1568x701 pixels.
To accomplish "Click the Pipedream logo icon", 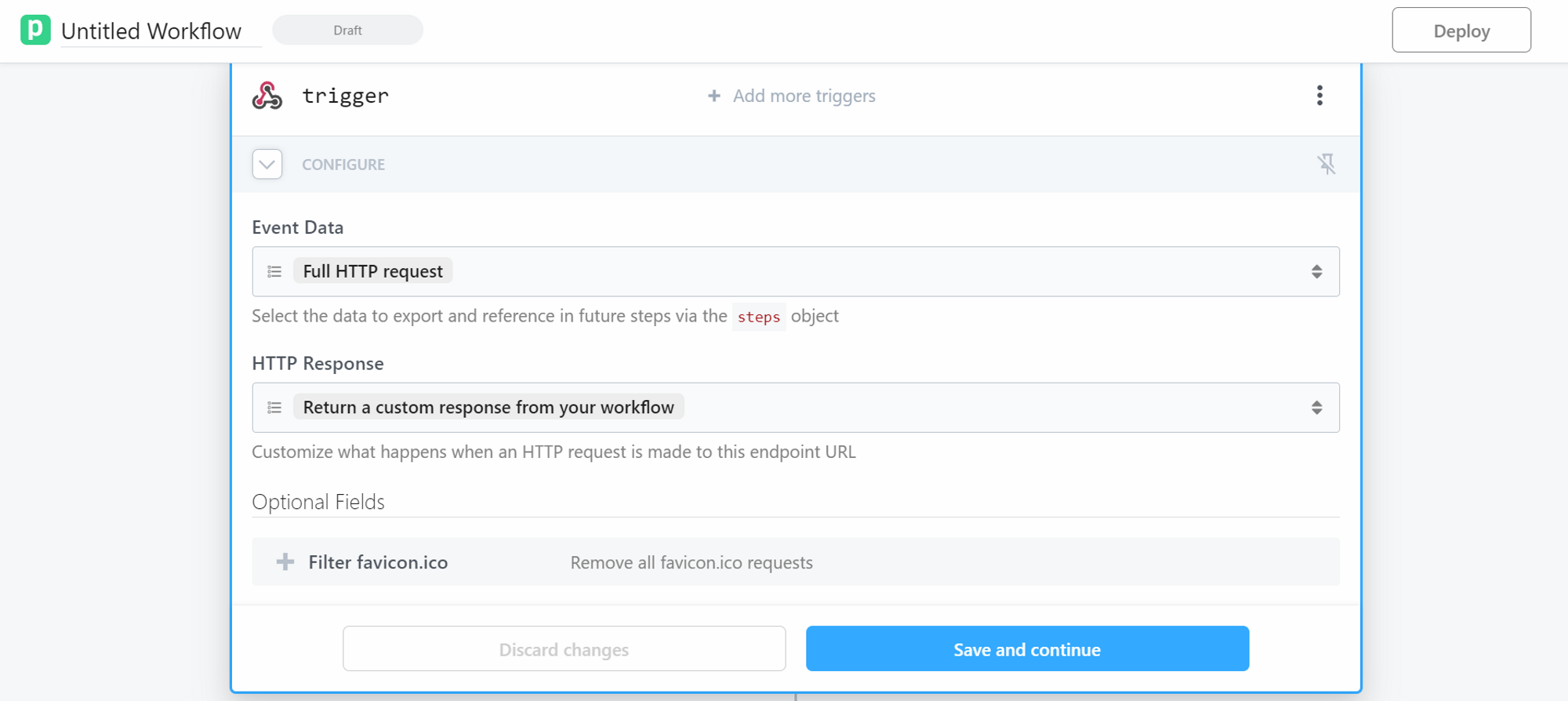I will [35, 30].
